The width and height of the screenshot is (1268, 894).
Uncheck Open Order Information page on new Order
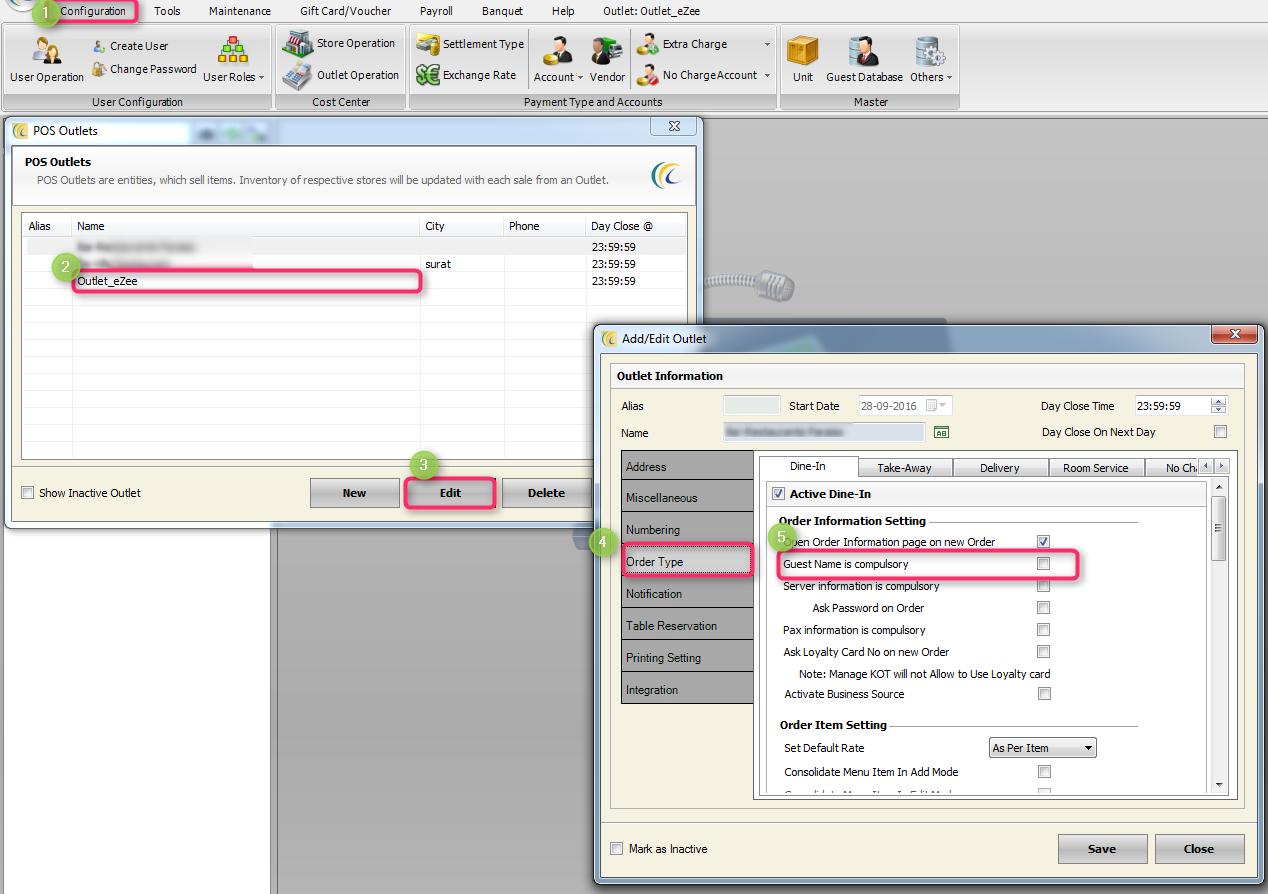[x=1043, y=542]
